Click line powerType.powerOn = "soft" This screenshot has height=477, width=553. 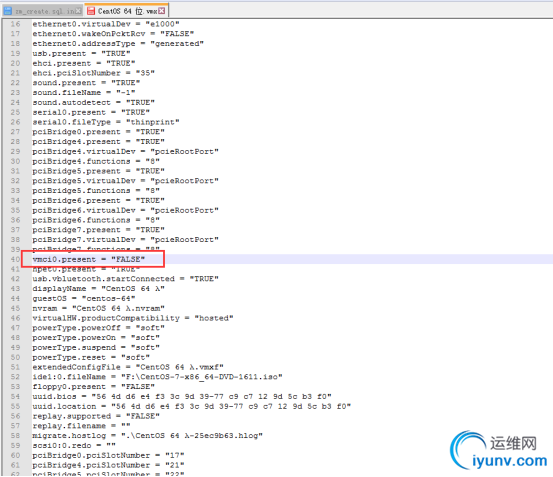point(96,338)
